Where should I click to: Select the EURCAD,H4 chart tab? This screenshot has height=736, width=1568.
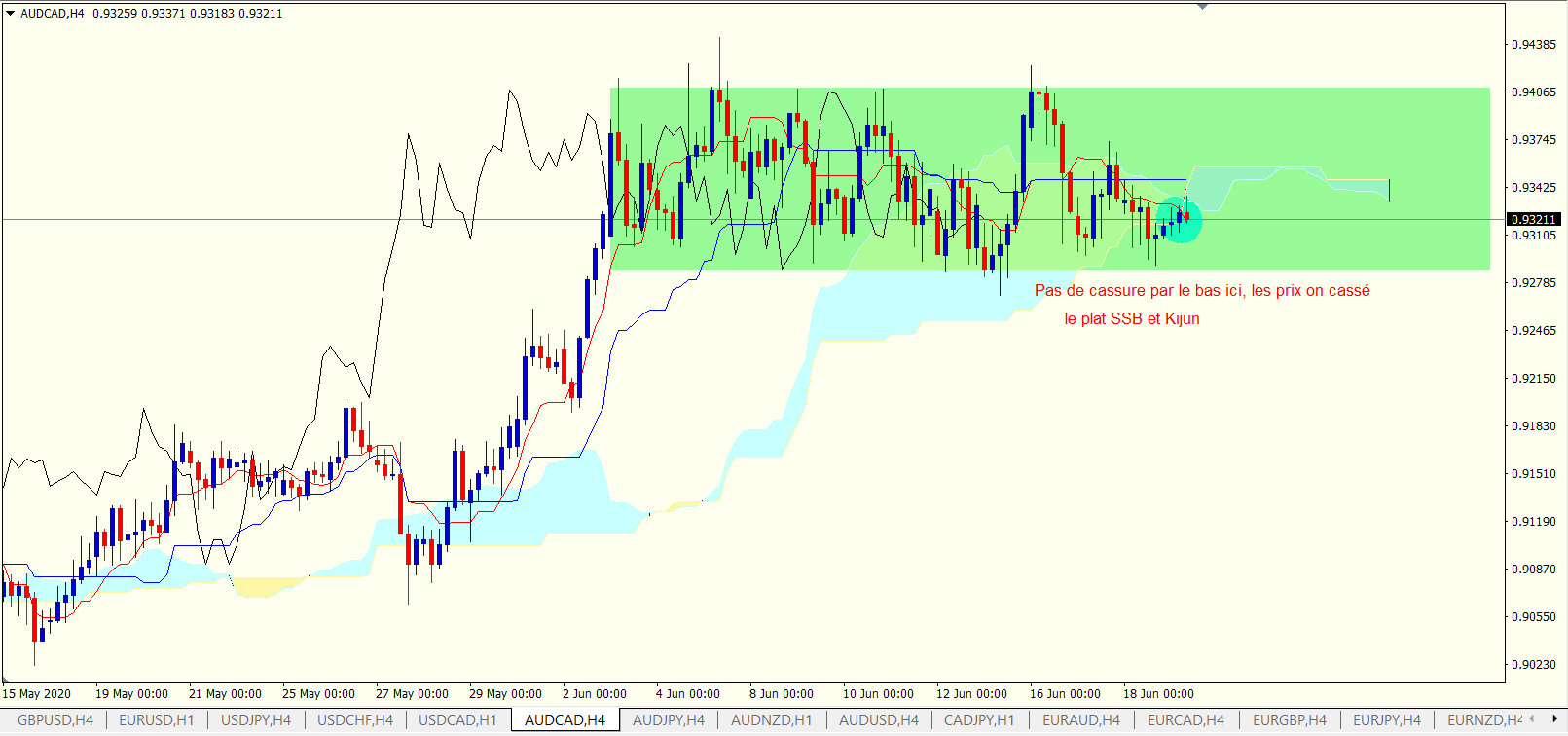point(1185,720)
